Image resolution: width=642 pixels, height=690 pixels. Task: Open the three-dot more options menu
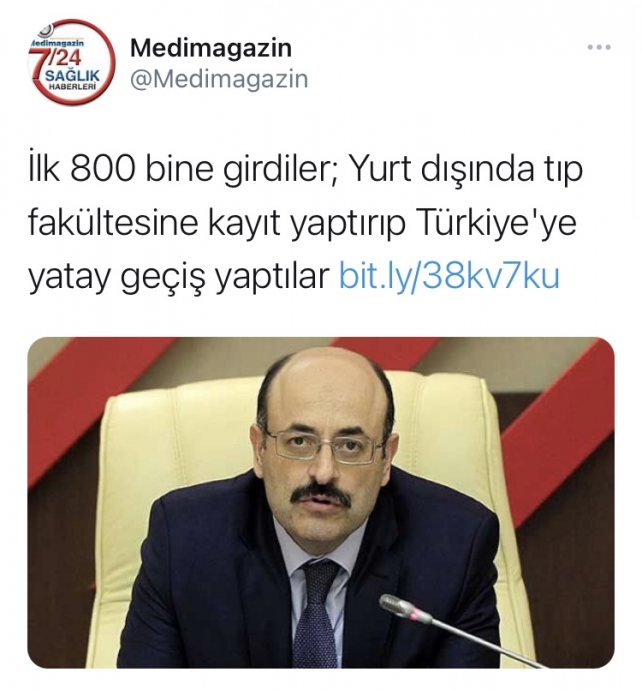tap(599, 47)
